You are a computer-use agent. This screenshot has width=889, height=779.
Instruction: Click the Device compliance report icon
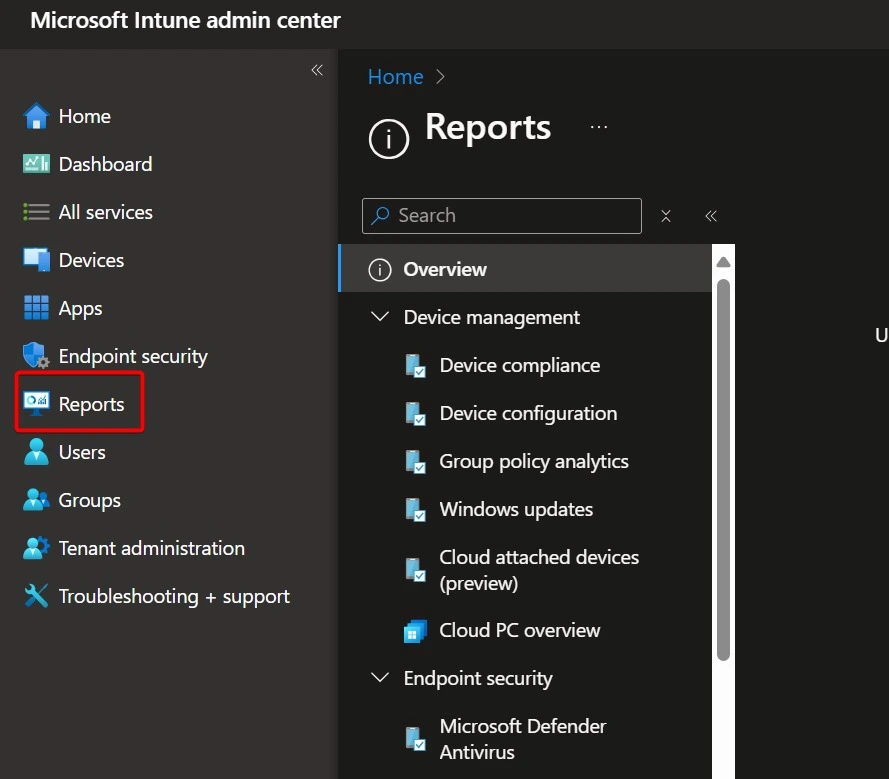416,366
